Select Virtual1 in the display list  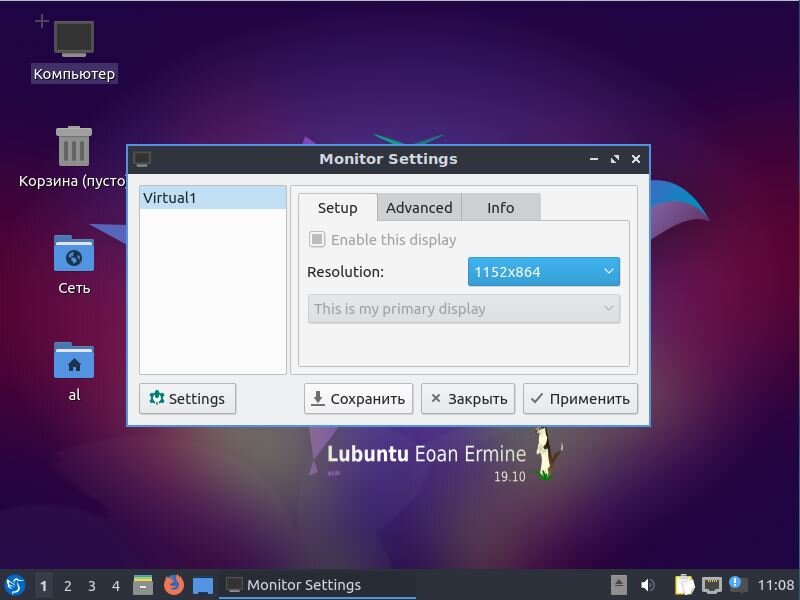[x=211, y=197]
